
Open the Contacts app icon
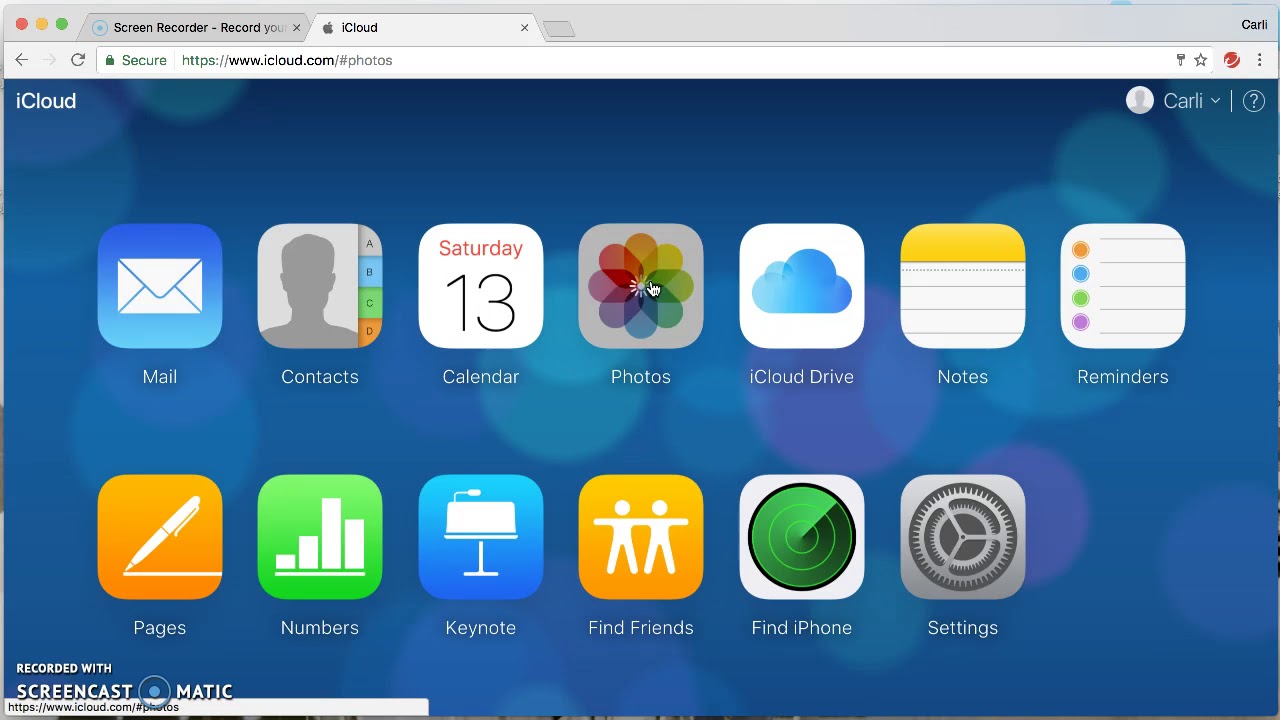(x=320, y=286)
